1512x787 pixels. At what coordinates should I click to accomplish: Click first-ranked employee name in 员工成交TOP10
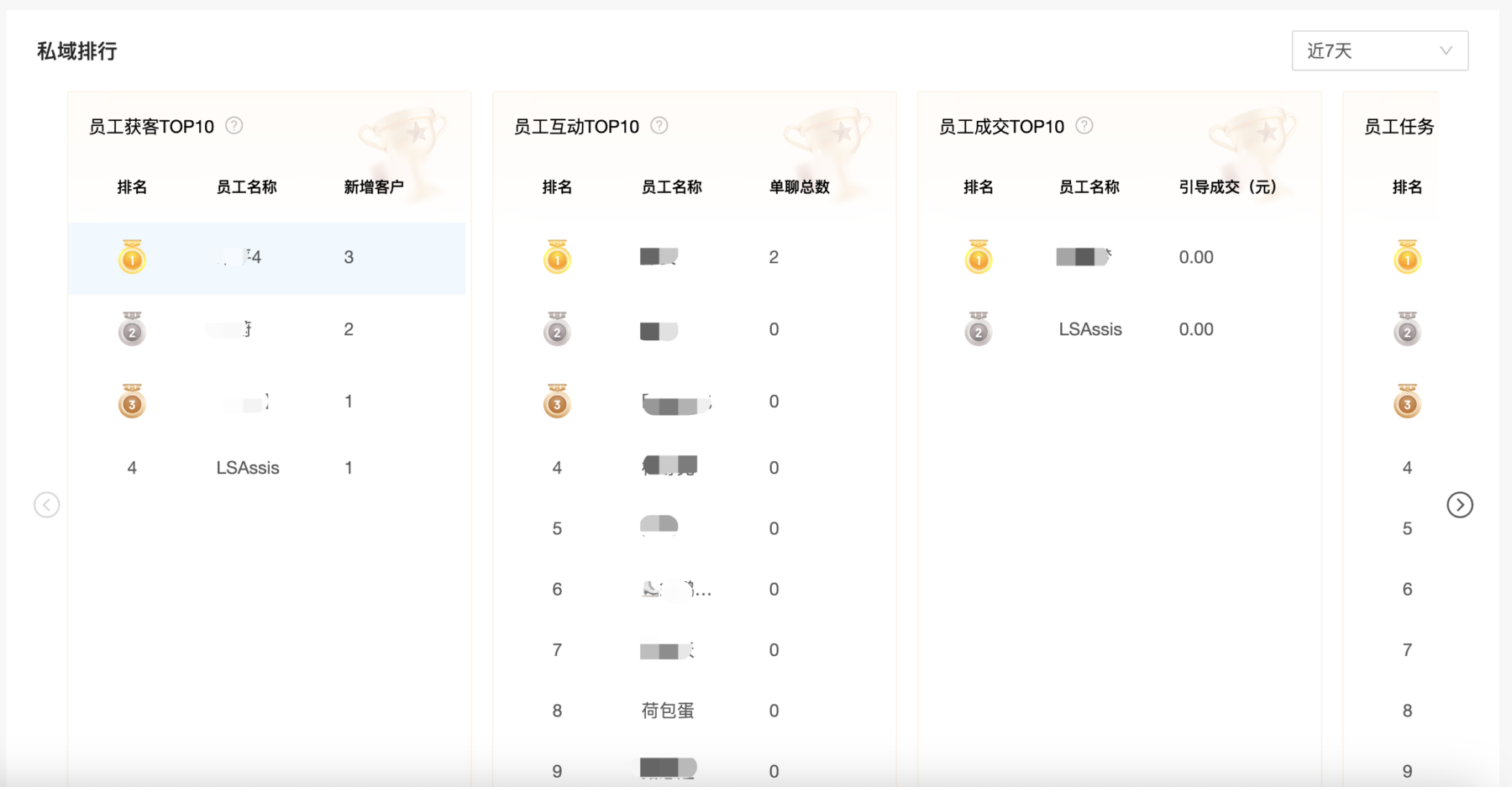click(x=1084, y=256)
